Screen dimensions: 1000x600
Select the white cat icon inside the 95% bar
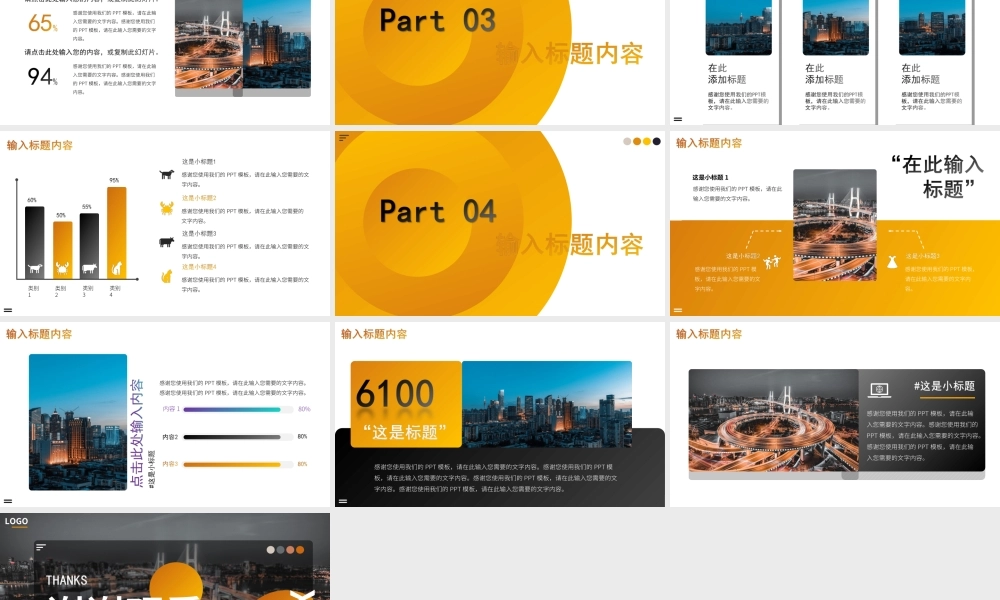click(117, 268)
